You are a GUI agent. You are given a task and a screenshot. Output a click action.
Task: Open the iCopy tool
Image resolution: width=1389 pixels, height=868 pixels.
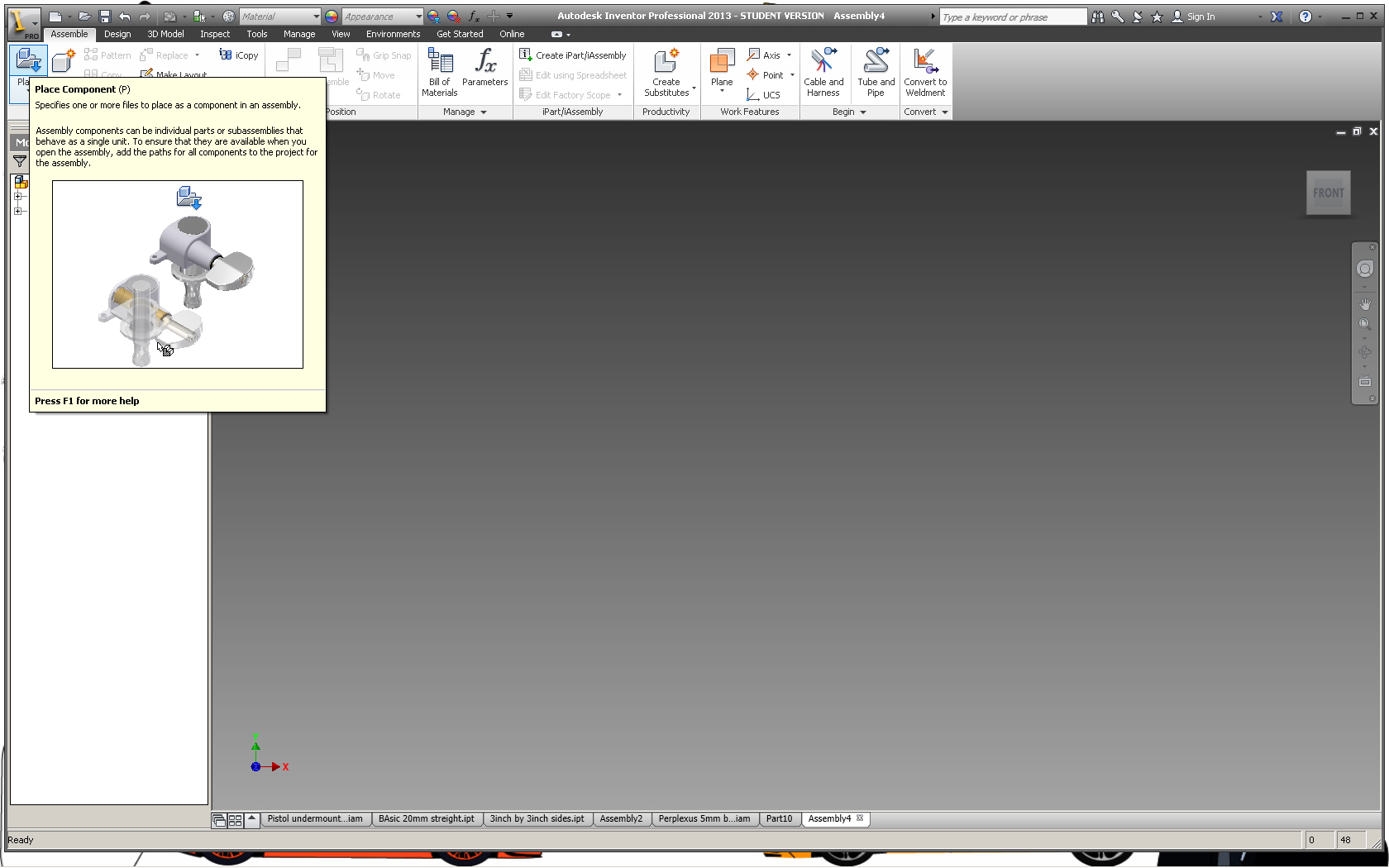pos(239,55)
